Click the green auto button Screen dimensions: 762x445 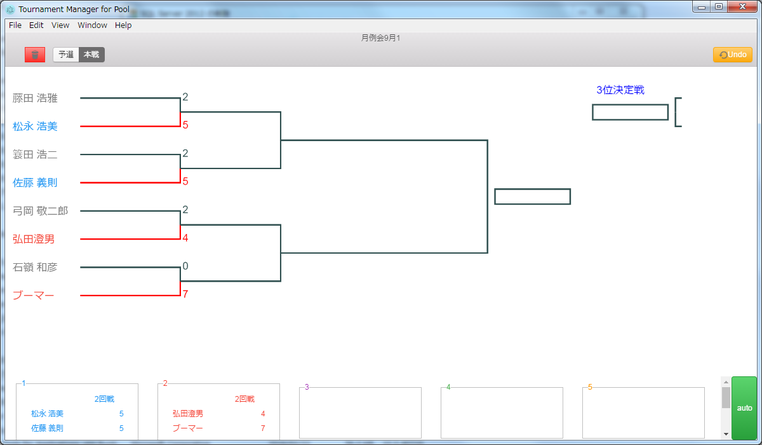click(744, 408)
